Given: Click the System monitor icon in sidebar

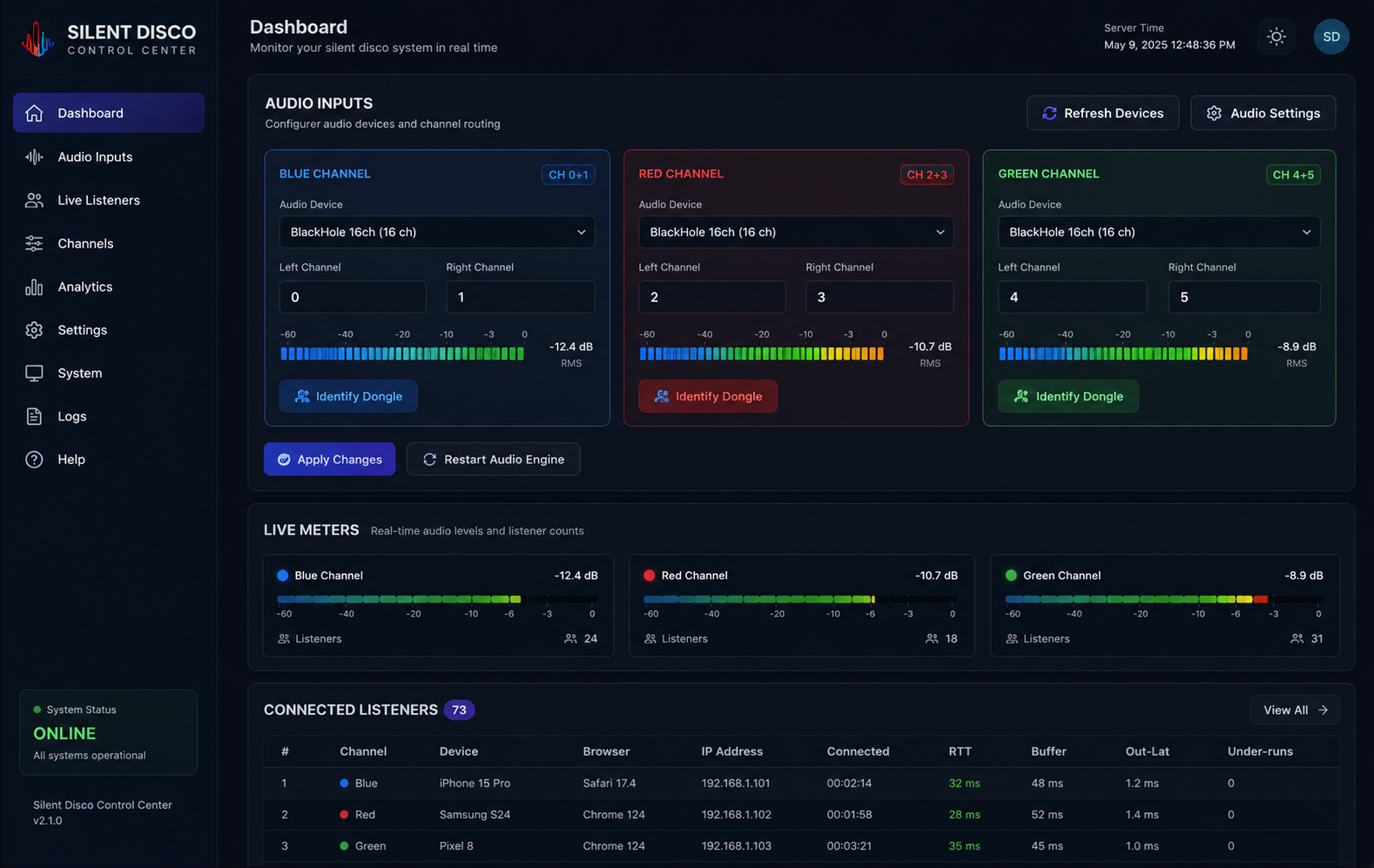Looking at the screenshot, I should (34, 373).
